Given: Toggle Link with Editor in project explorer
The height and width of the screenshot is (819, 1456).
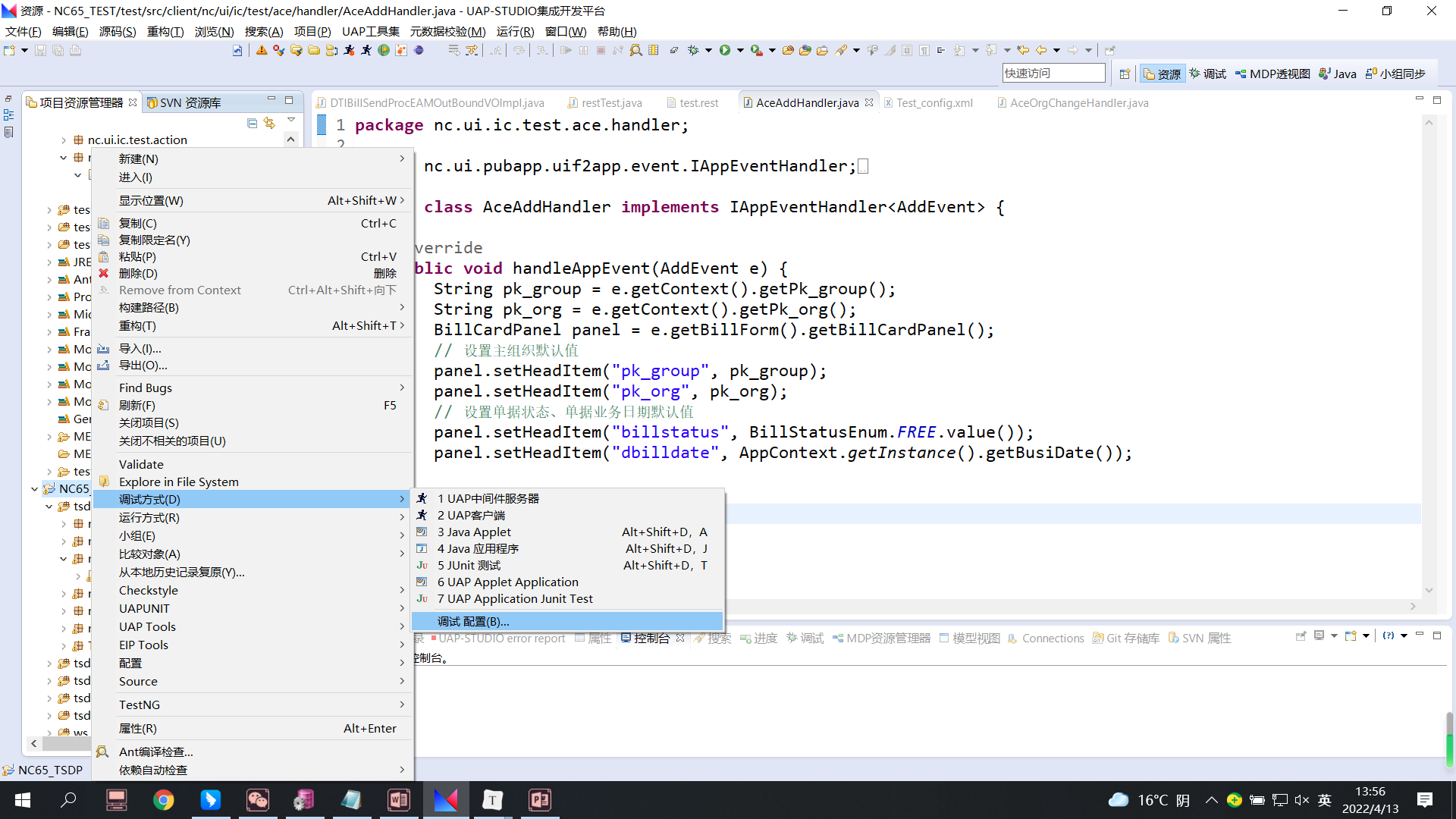Looking at the screenshot, I should (269, 123).
